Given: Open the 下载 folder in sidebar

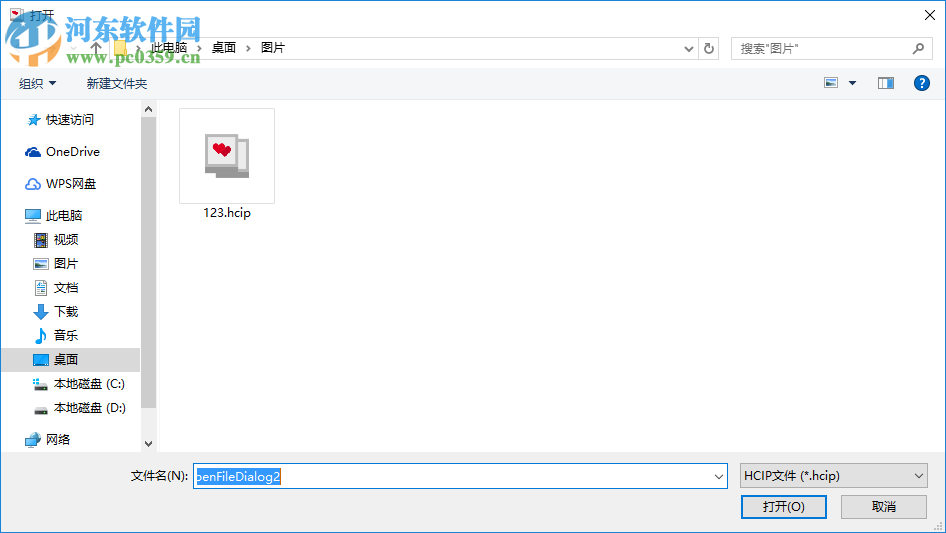Looking at the screenshot, I should 66,311.
